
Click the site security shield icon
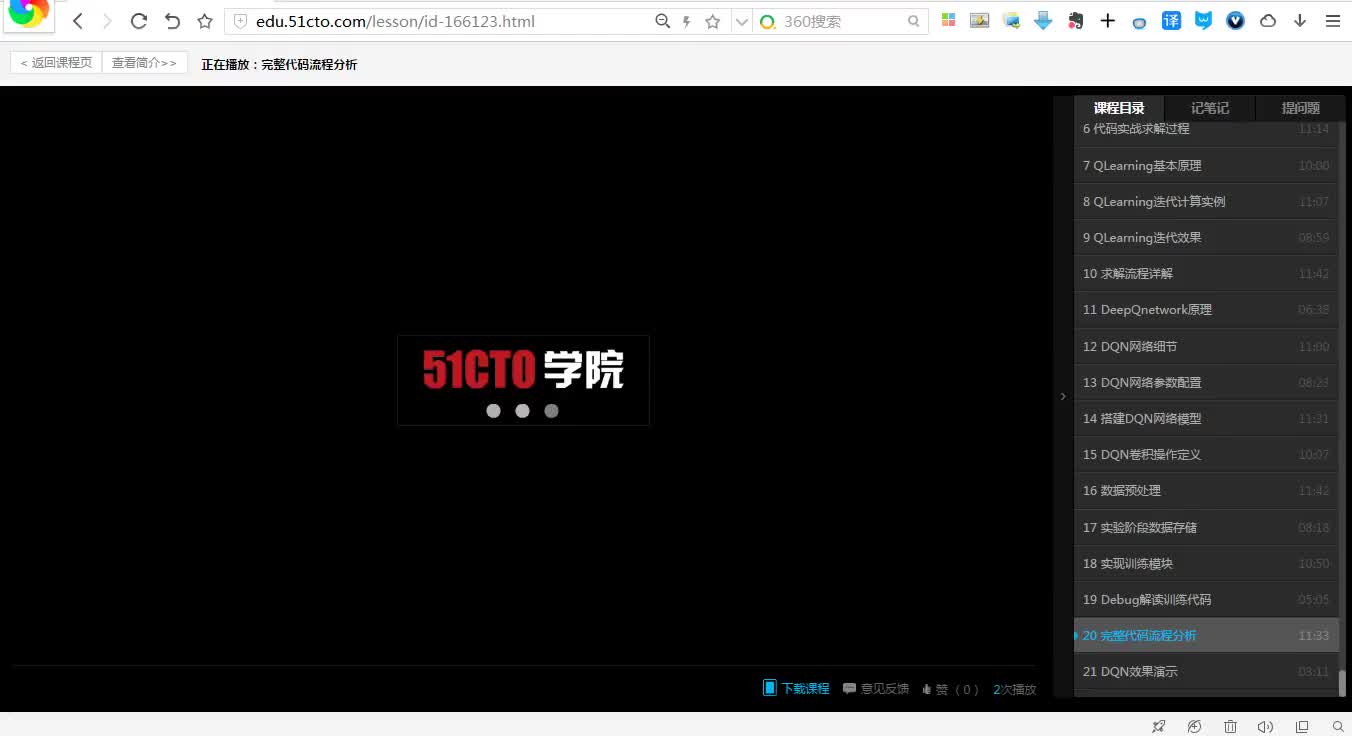(240, 21)
